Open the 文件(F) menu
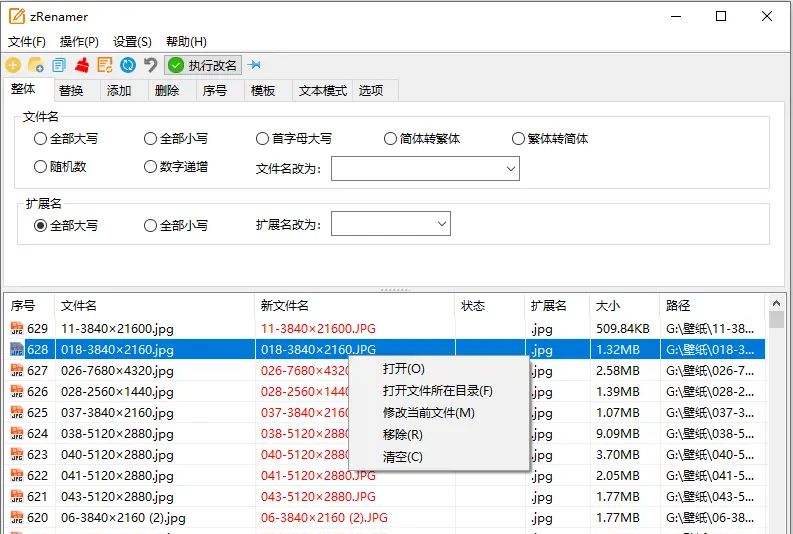 [27, 41]
